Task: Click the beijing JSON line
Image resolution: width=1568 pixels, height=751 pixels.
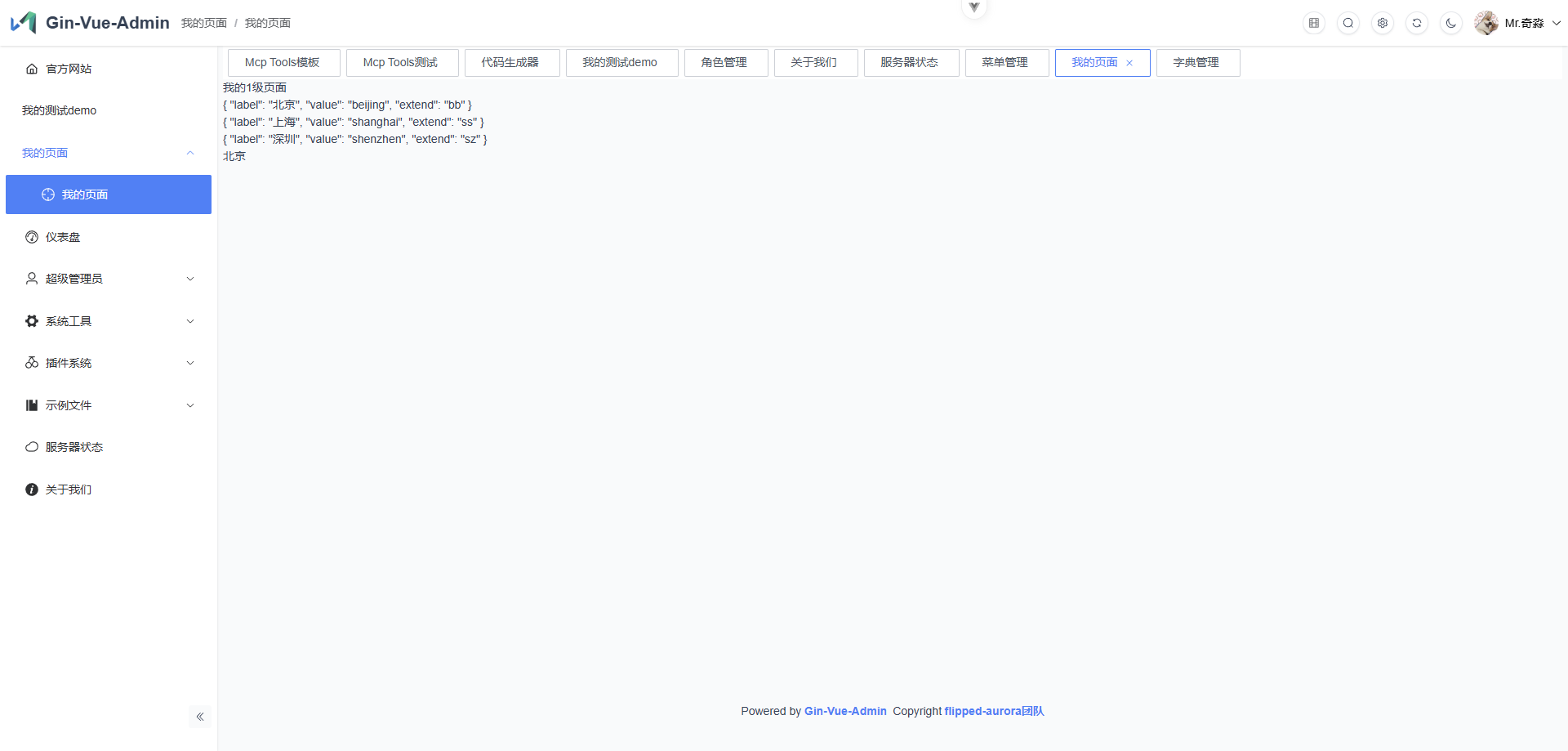Action: coord(347,105)
